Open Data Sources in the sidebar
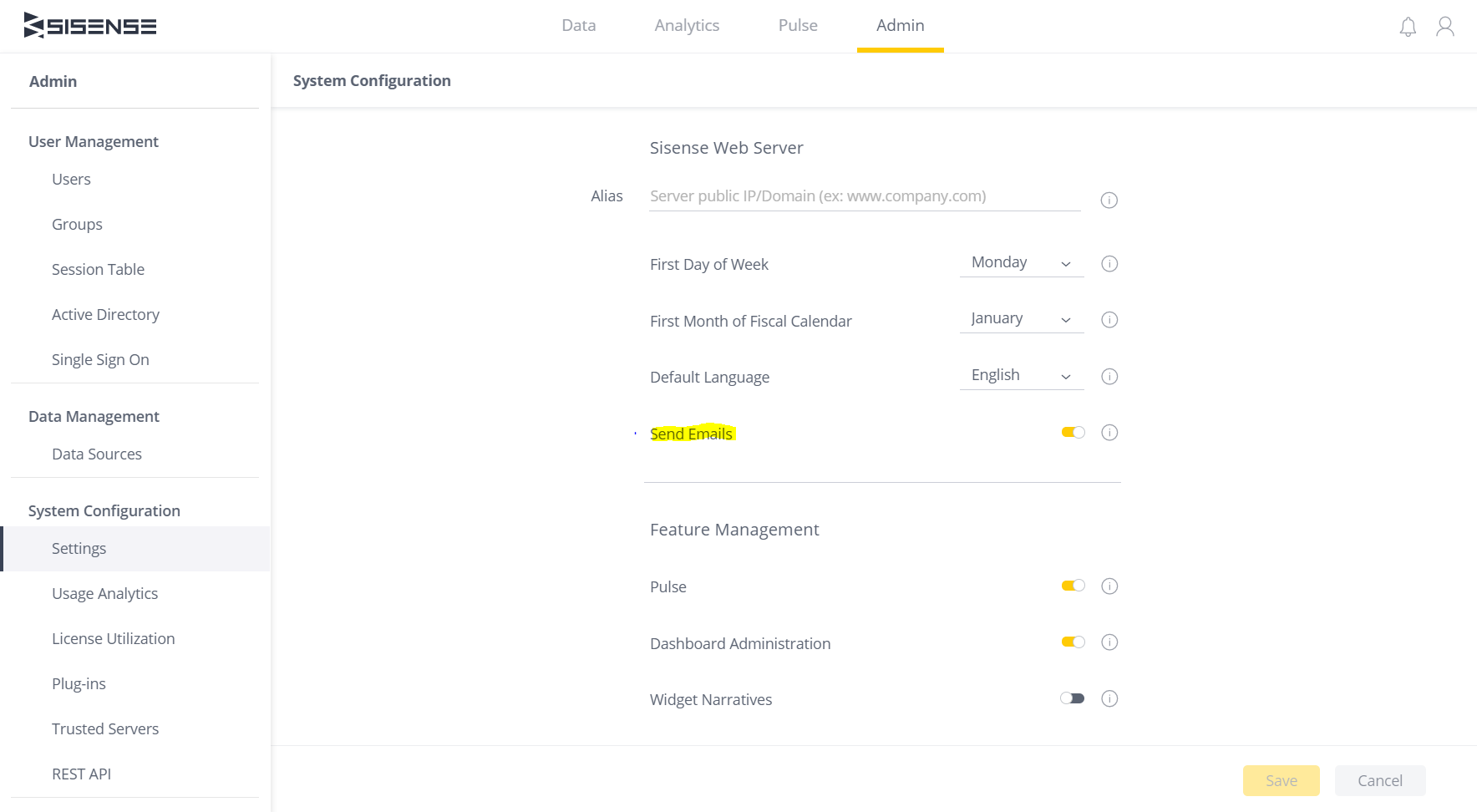This screenshot has height=812, width=1477. coord(97,454)
